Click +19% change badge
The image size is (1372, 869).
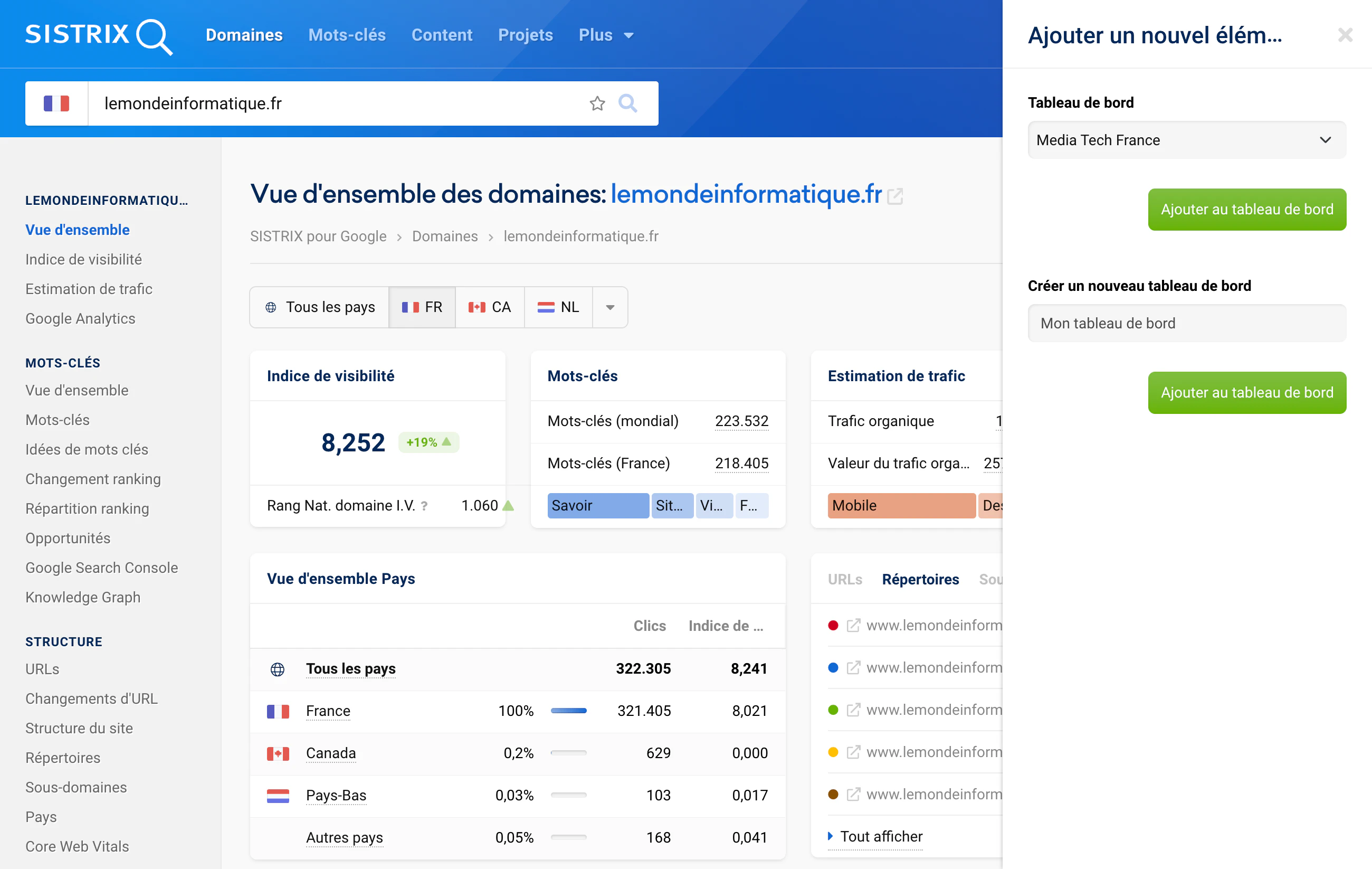pos(428,442)
